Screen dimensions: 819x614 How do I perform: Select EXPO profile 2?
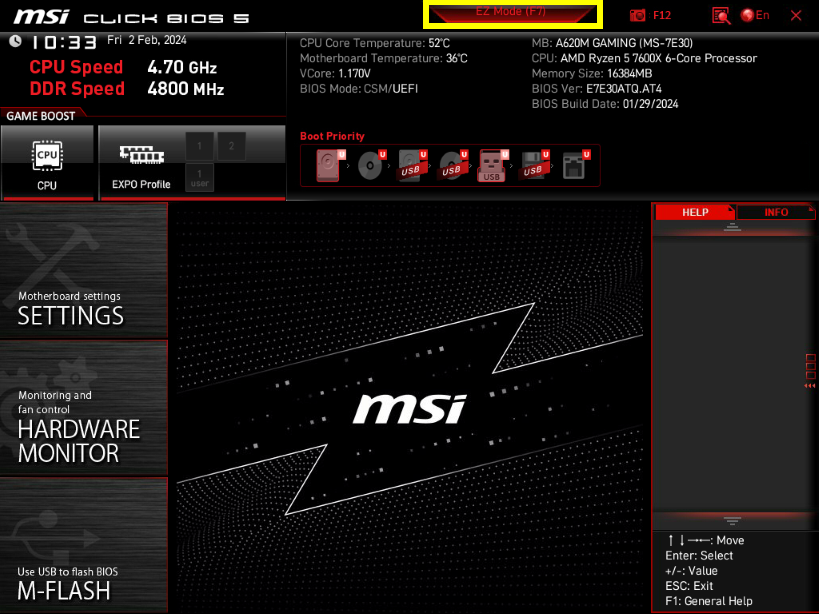pyautogui.click(x=231, y=146)
